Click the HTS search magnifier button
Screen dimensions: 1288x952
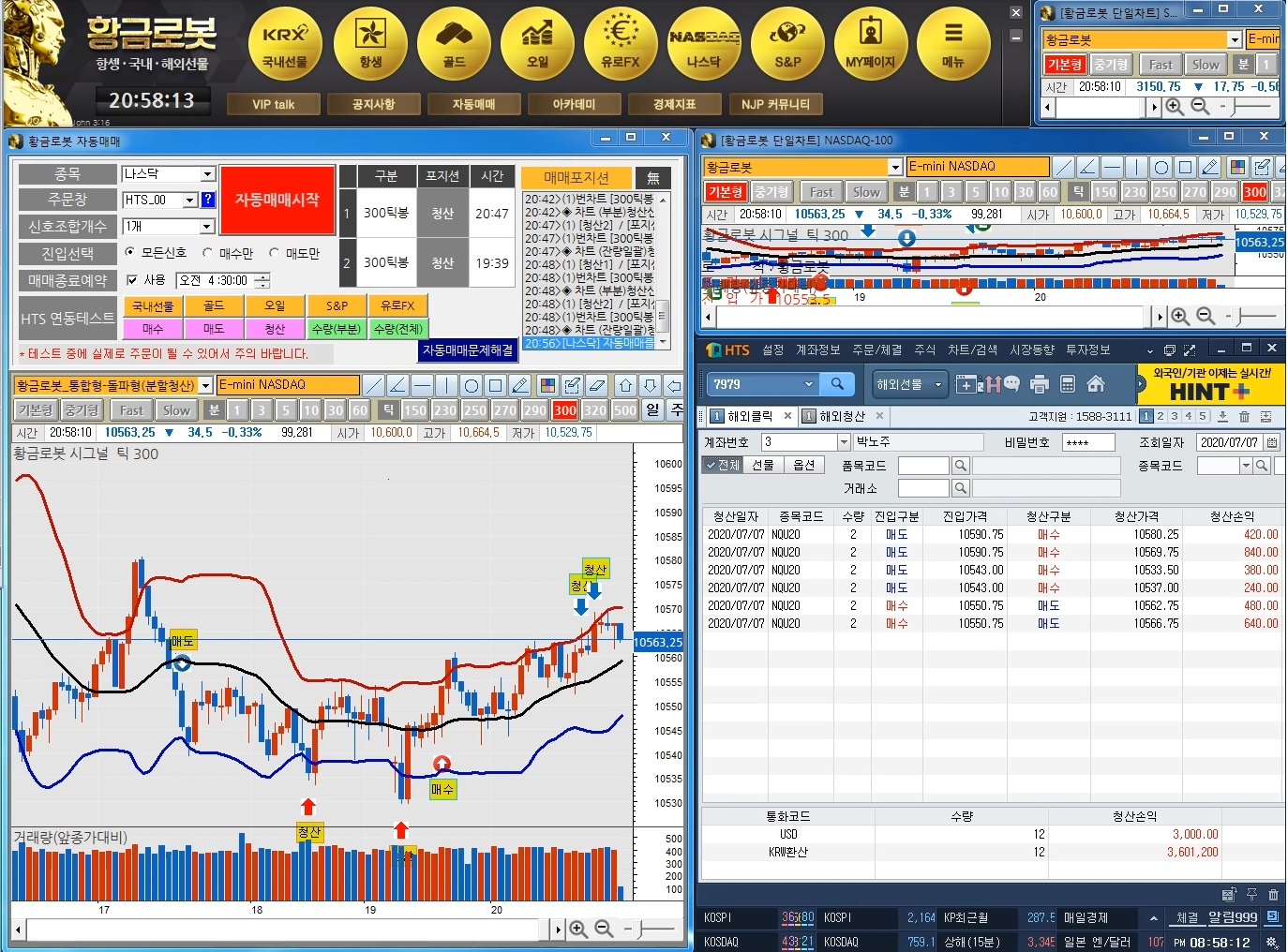[837, 384]
